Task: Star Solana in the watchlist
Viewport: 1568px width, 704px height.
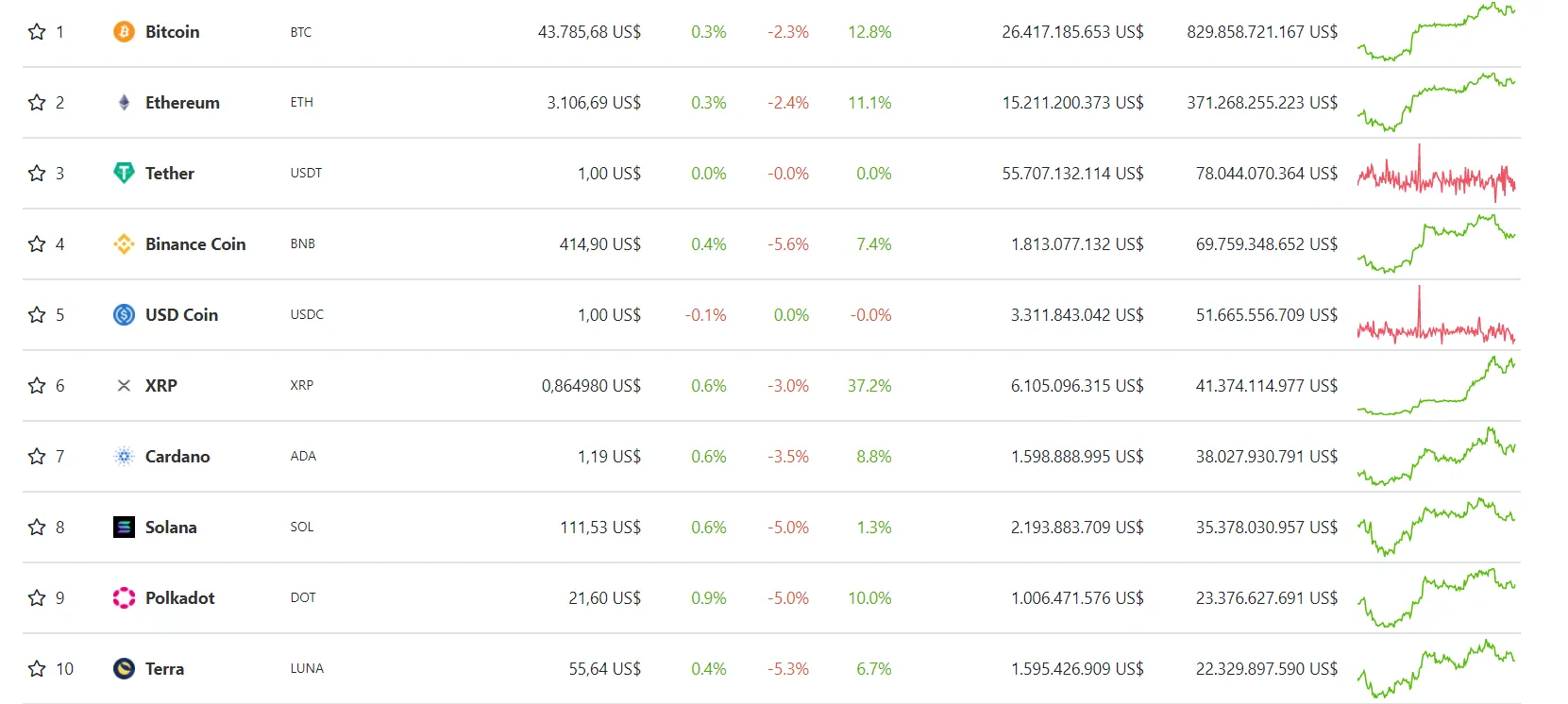Action: coord(37,528)
